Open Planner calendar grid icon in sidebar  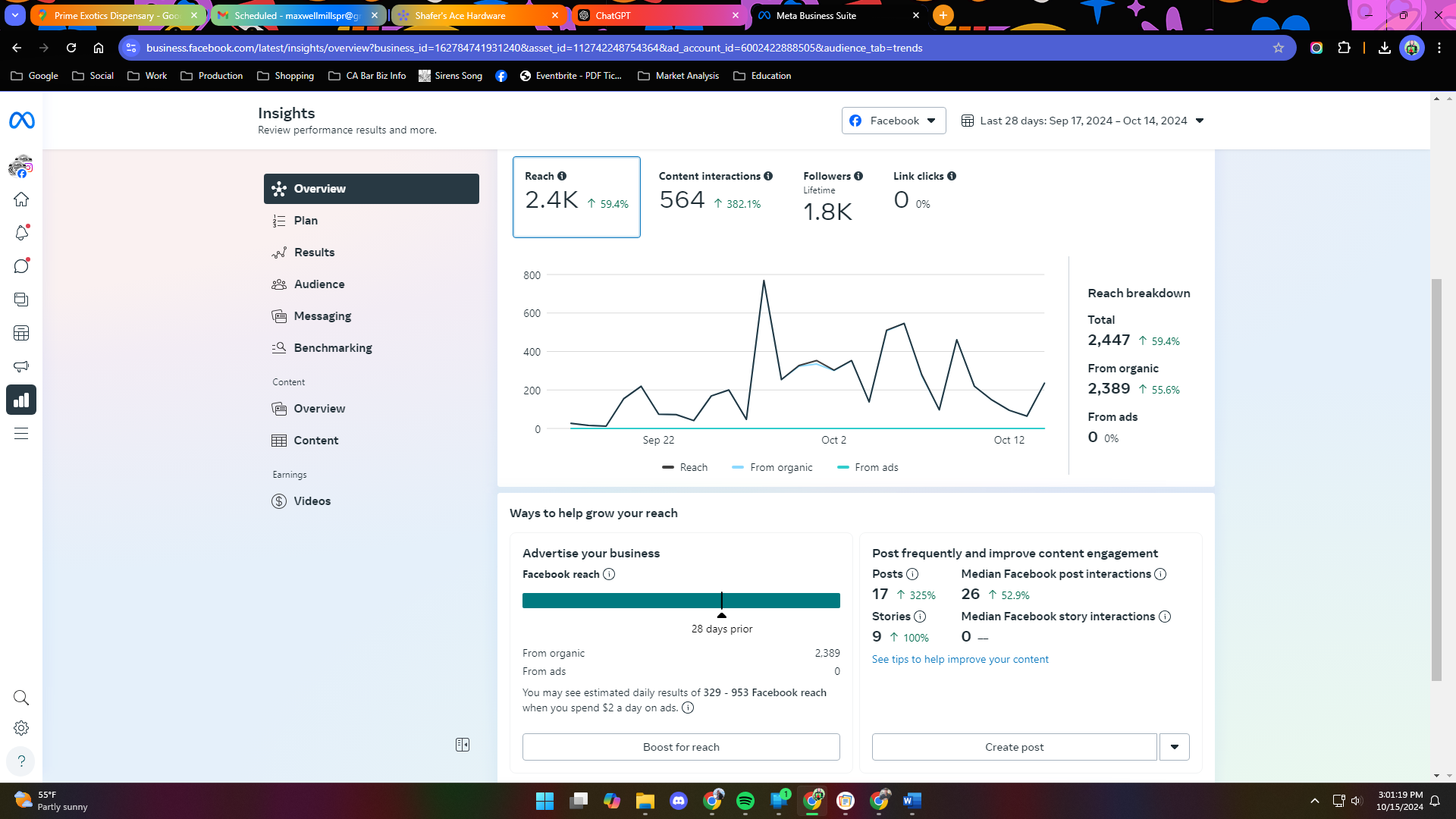point(21,333)
